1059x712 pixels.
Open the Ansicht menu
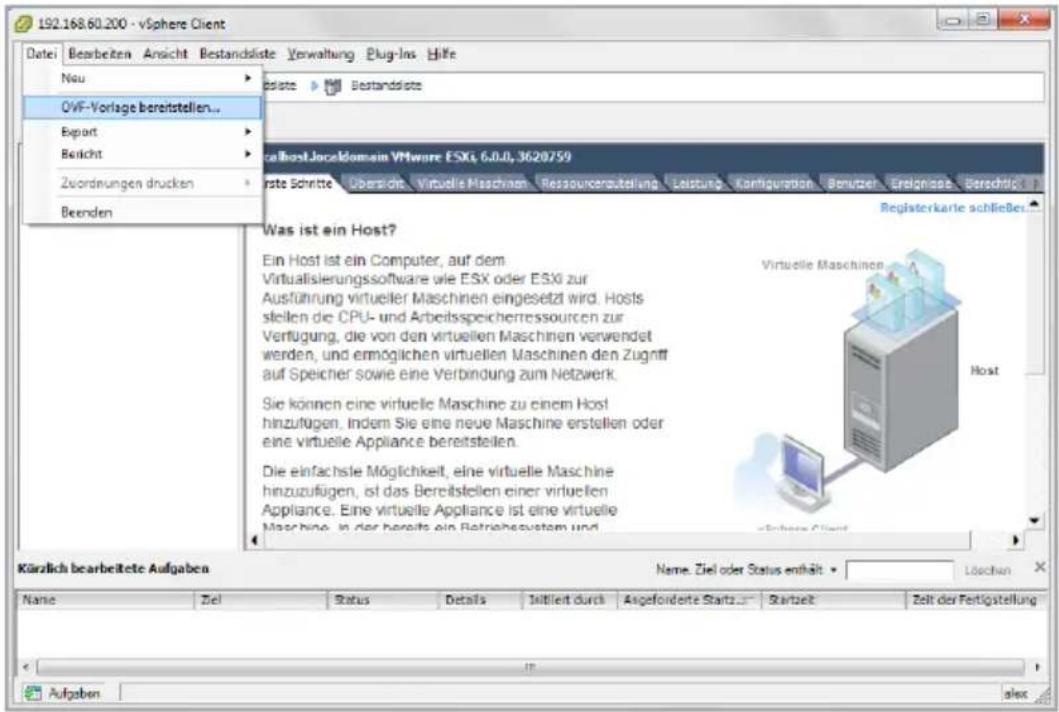165,53
